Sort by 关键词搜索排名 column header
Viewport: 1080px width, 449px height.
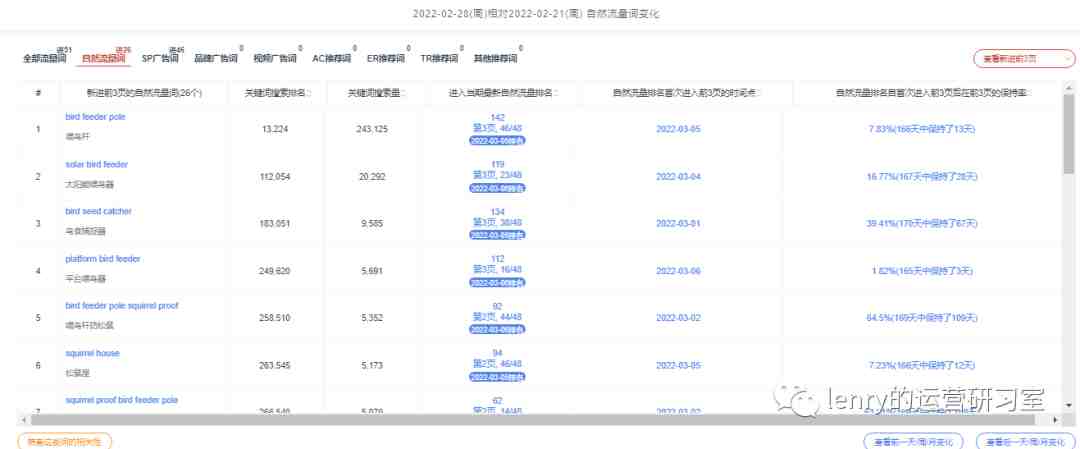pyautogui.click(x=278, y=92)
